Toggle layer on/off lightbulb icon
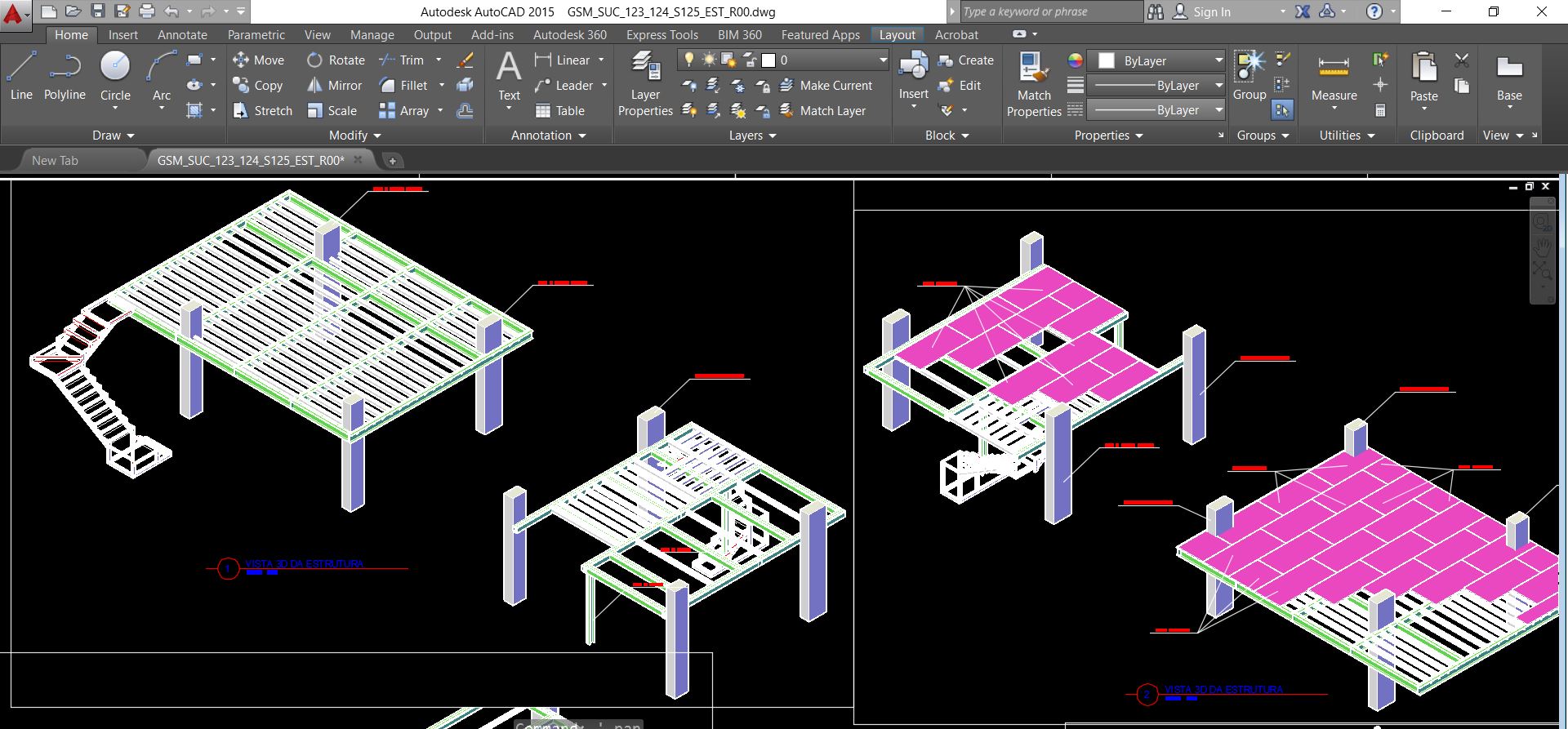The width and height of the screenshot is (1568, 729). click(x=689, y=60)
